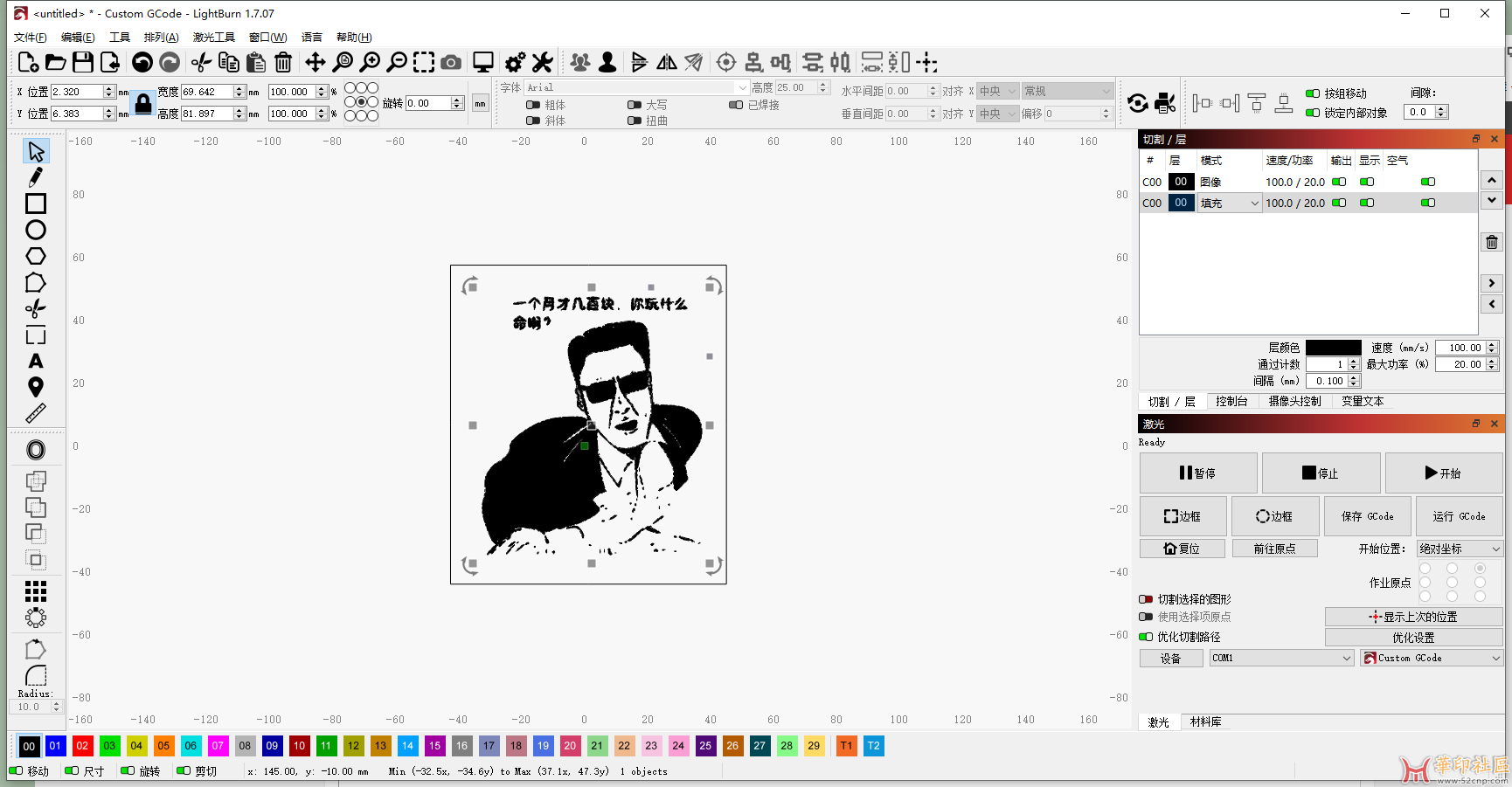The height and width of the screenshot is (787, 1512).
Task: Click the 复位 Home button
Action: 1183,549
